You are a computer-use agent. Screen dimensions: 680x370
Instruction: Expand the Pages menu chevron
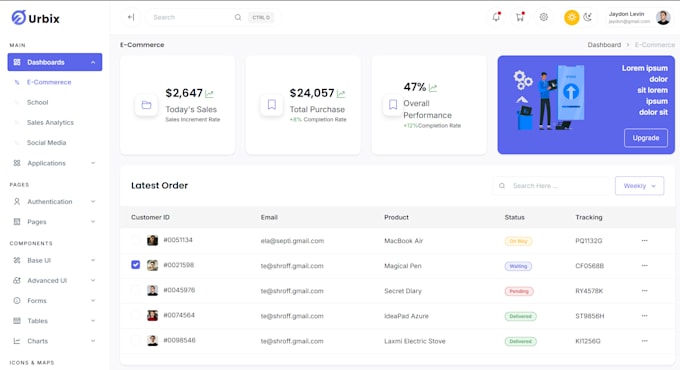click(x=93, y=222)
